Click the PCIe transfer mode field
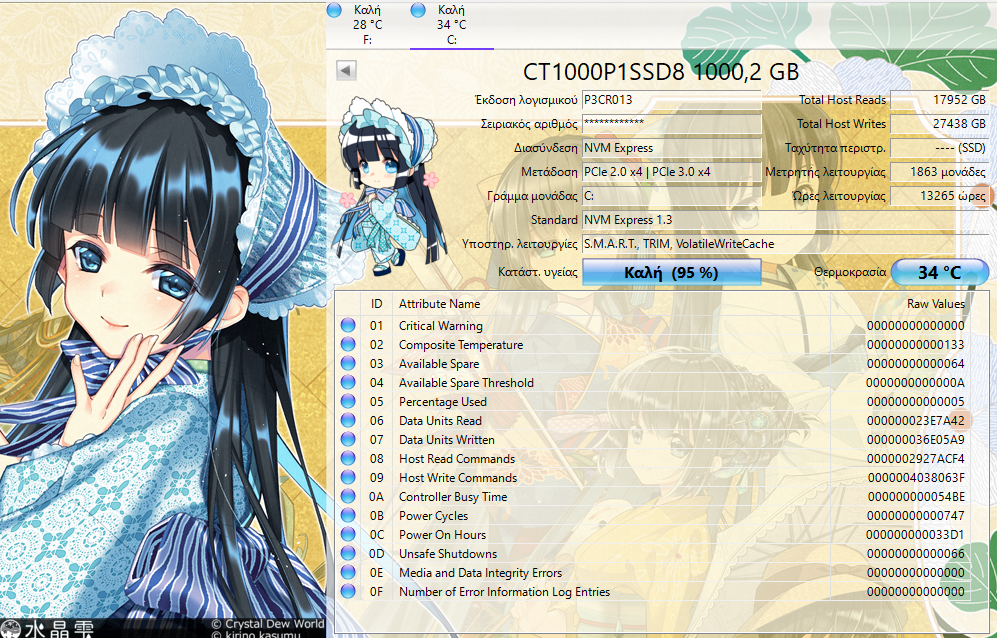997x638 pixels. 671,172
